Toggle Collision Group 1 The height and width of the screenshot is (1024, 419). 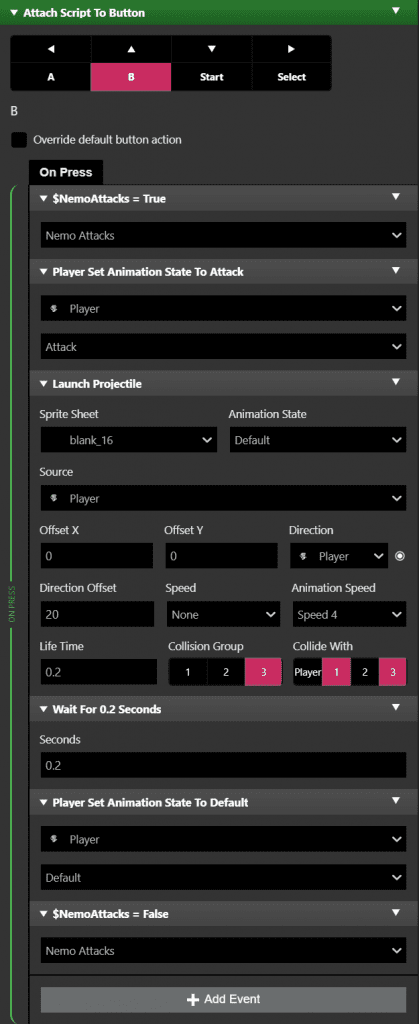pos(188,672)
